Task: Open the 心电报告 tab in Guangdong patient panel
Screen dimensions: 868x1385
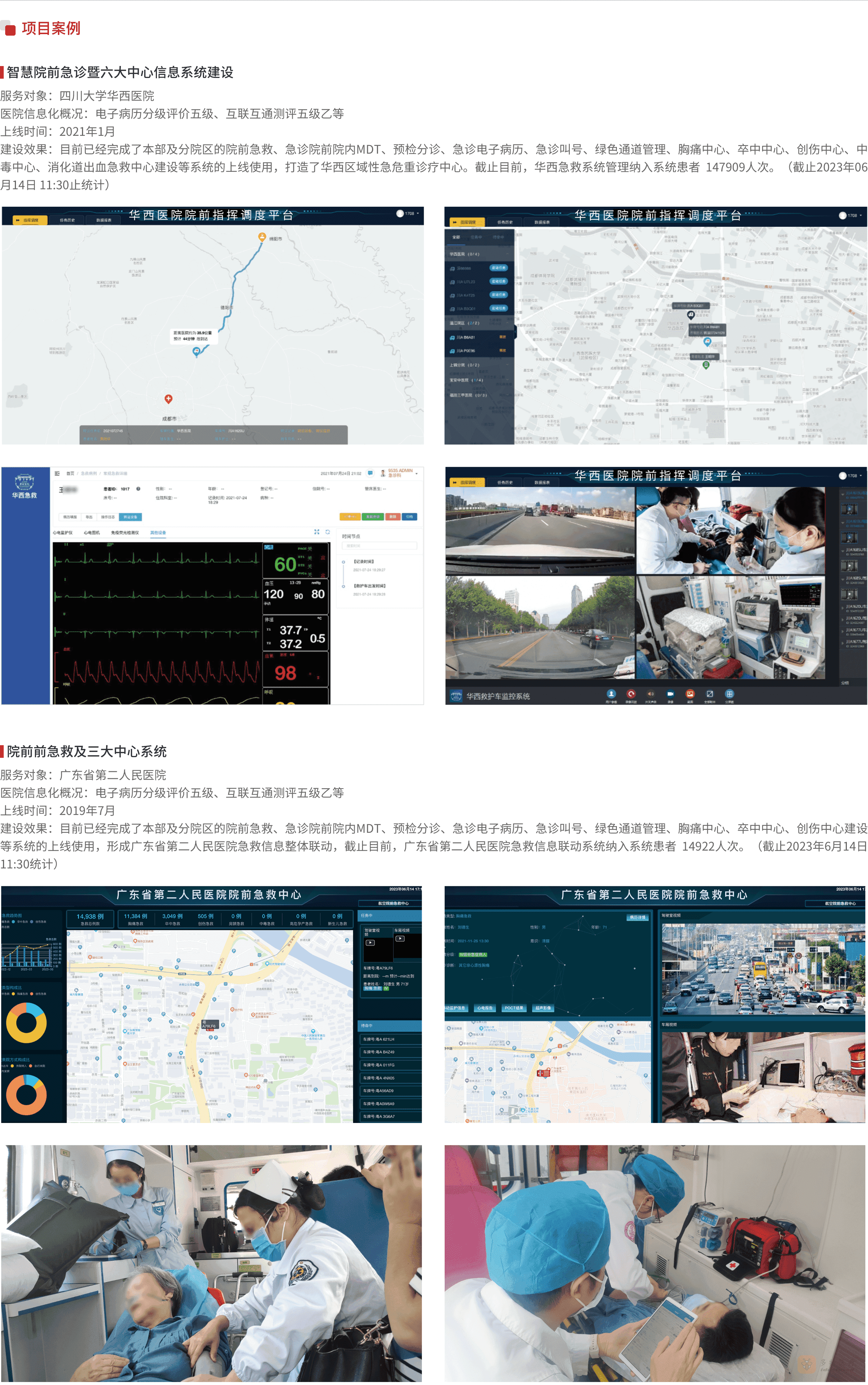Action: pyautogui.click(x=484, y=1008)
